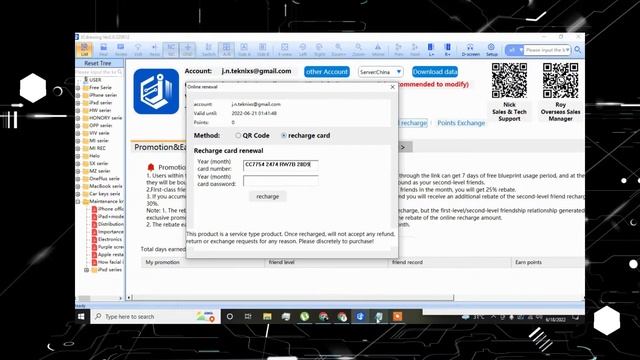640x360 pixels.
Task: Open File Explorer from the taskbar
Action: (x=267, y=316)
